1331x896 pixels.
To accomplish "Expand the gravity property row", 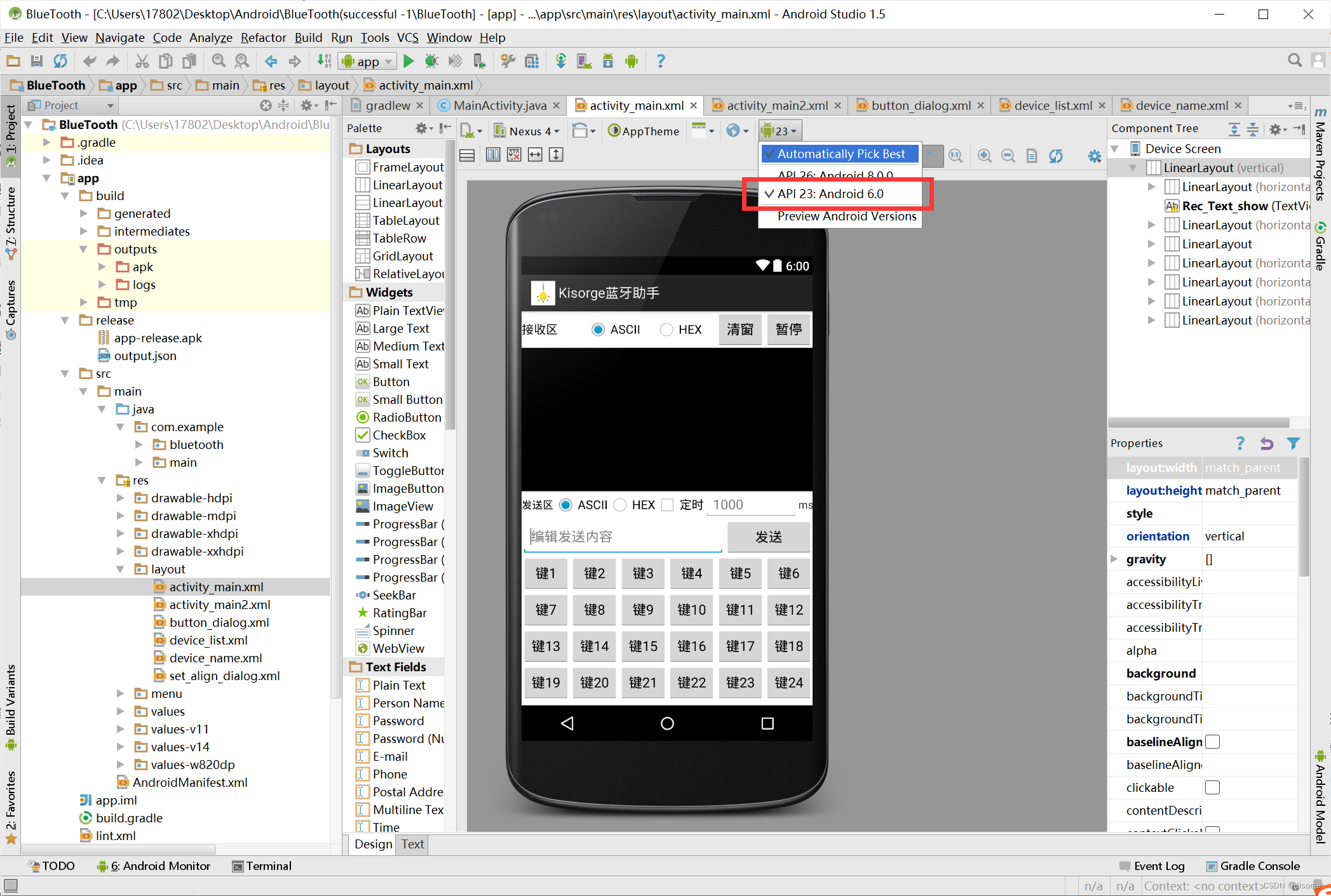I will click(x=1114, y=559).
